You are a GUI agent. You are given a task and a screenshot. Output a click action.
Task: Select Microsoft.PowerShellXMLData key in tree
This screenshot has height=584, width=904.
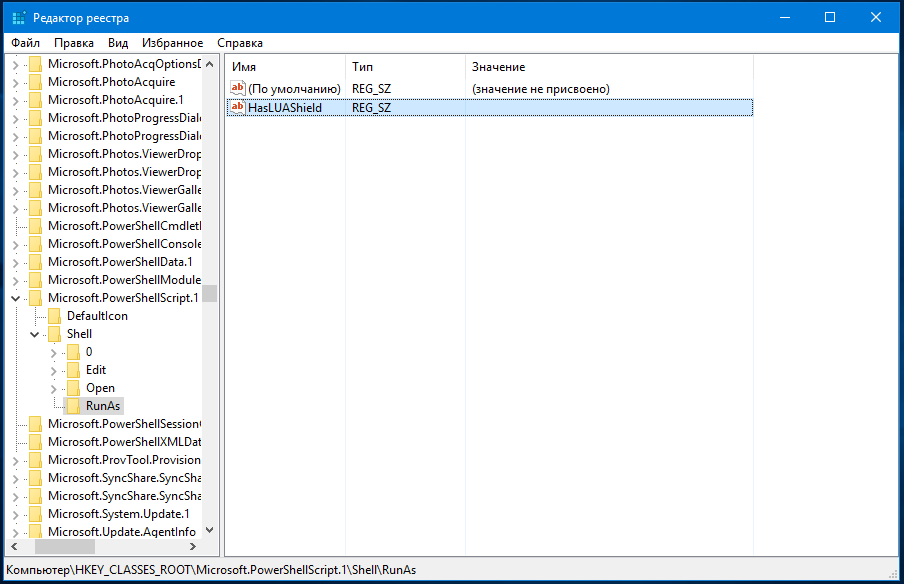point(125,442)
